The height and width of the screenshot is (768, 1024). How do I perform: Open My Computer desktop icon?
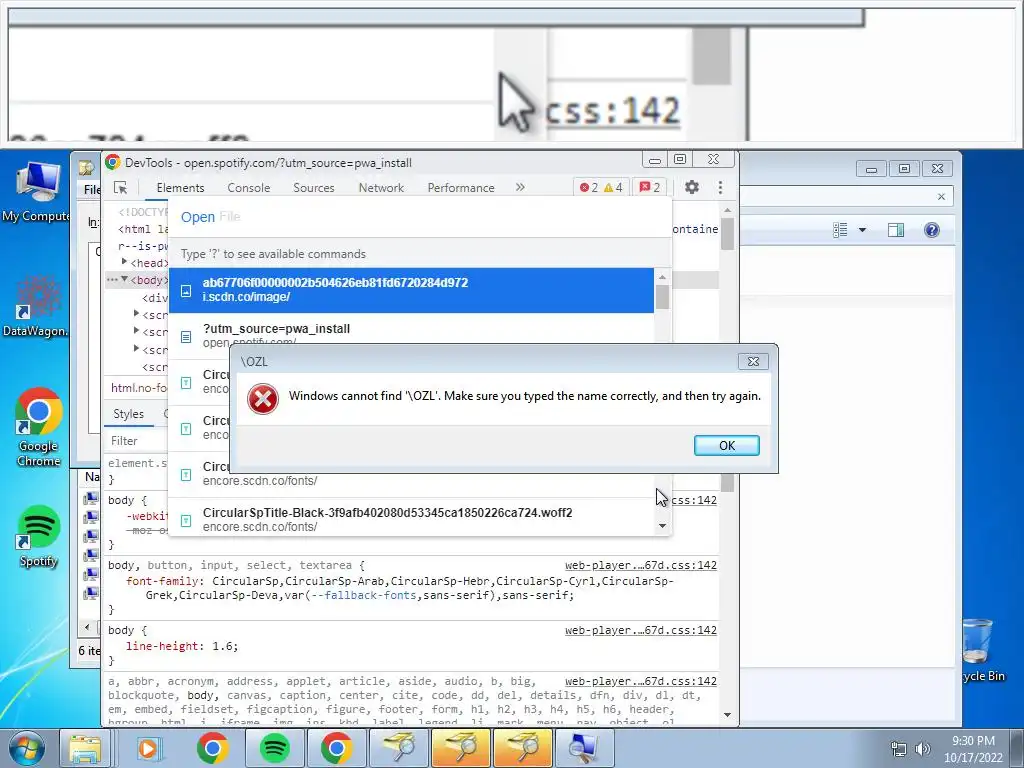tap(37, 191)
